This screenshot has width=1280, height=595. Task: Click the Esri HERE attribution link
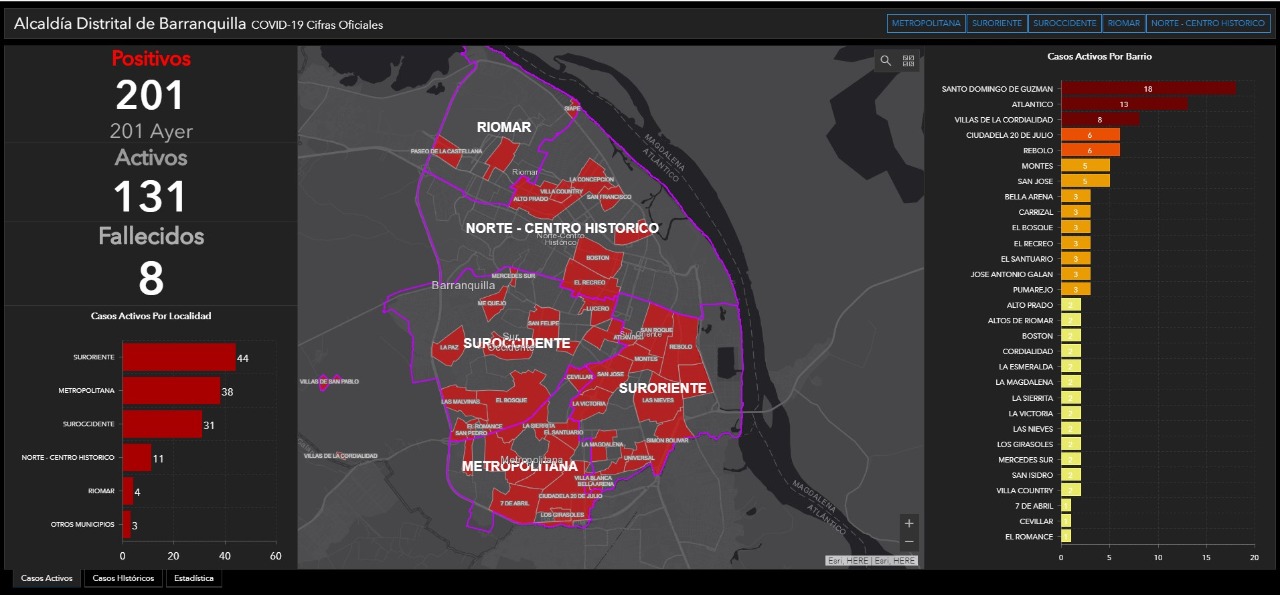(x=871, y=561)
